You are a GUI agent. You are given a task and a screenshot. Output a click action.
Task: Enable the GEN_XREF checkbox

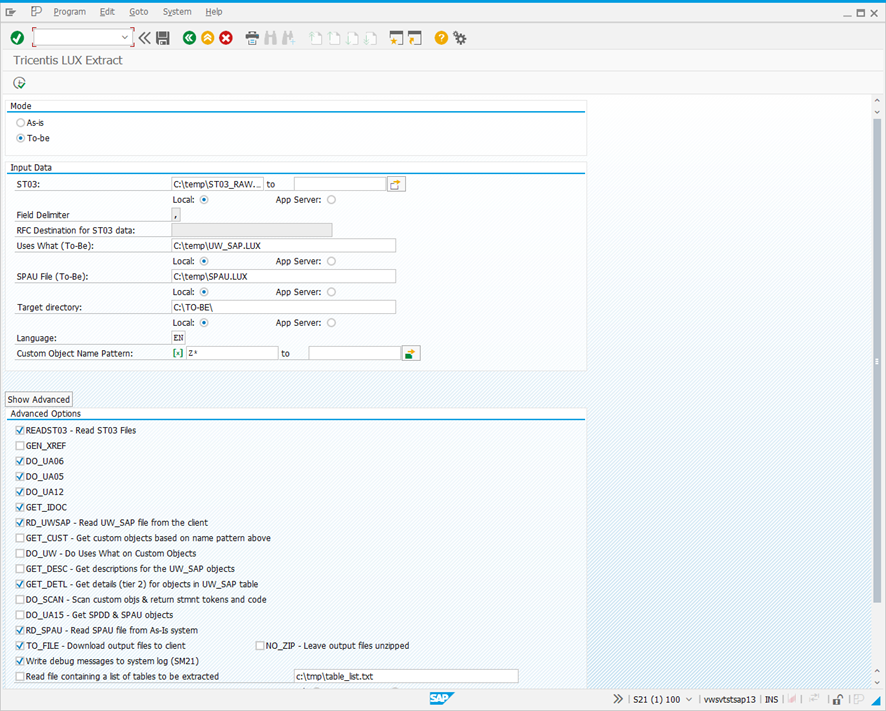pos(19,445)
